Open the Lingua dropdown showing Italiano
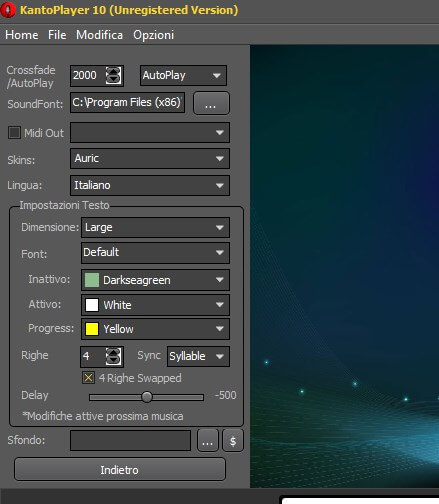This screenshot has height=504, width=439. coord(150,185)
